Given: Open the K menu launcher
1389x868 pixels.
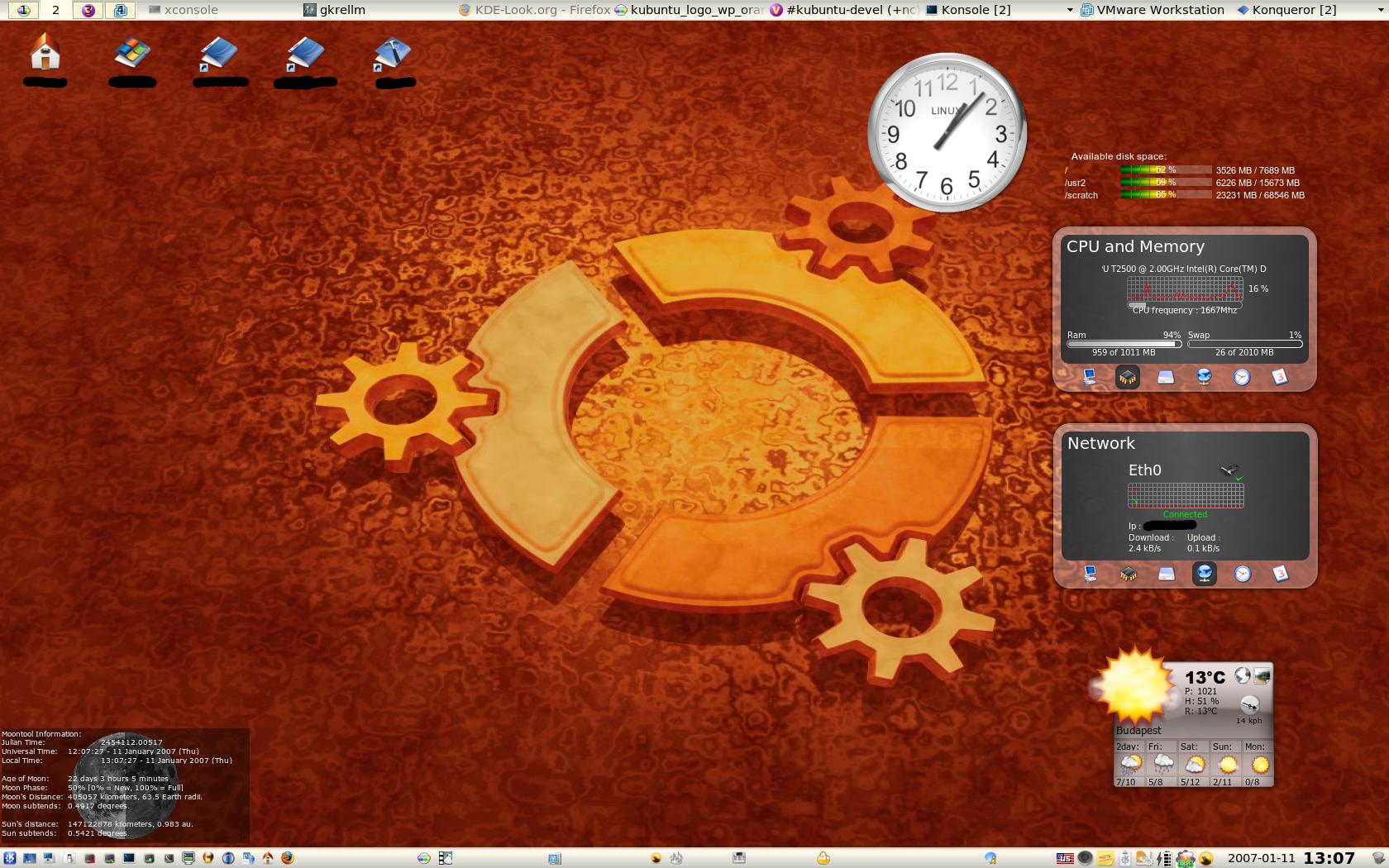Looking at the screenshot, I should pos(9,858).
